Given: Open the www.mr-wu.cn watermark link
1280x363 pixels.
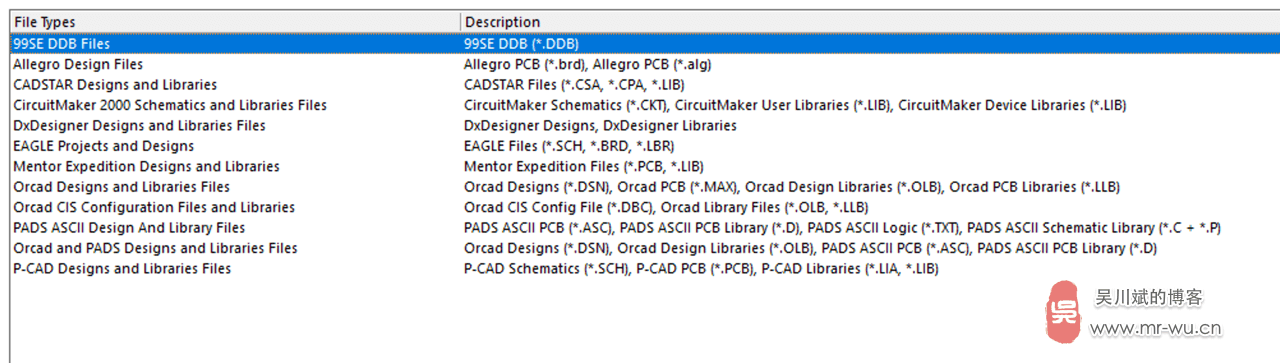Looking at the screenshot, I should click(x=1156, y=328).
